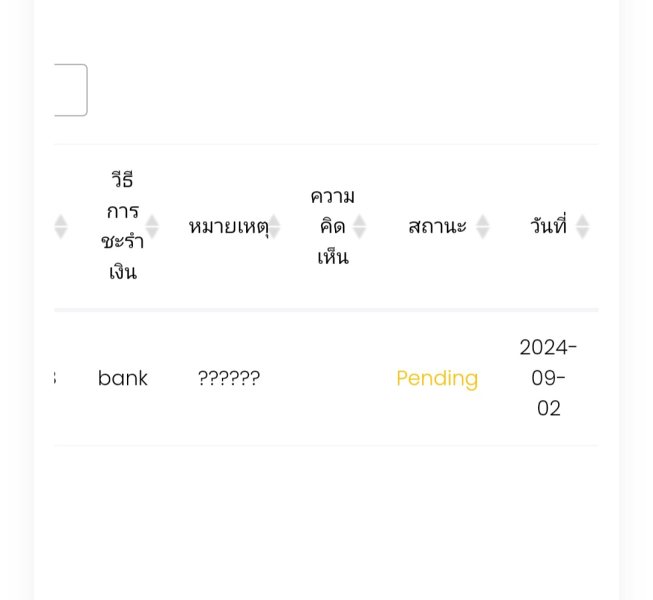Screen dimensions: 653x600
Task: Focus the partially visible input box
Action: pyautogui.click(x=70, y=90)
